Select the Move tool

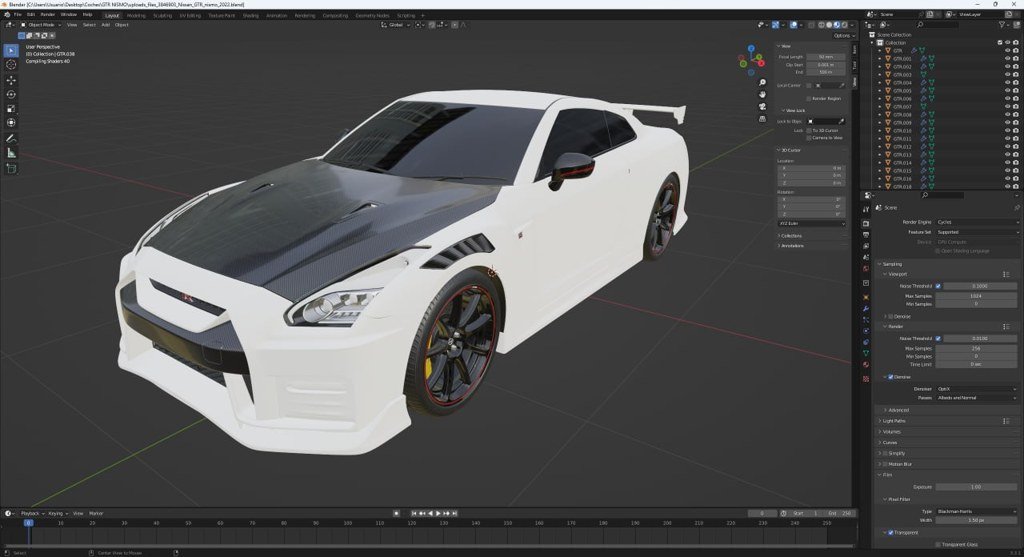pos(11,80)
